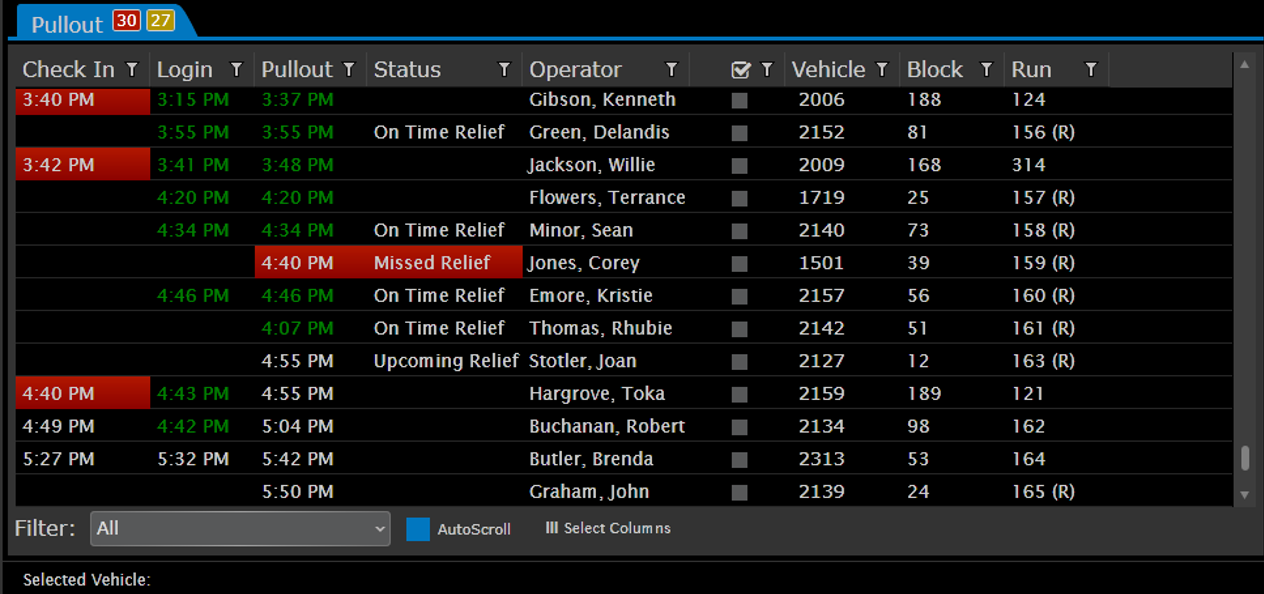Toggle the AutoScroll blue checkbox
The image size is (1264, 594).
418,529
